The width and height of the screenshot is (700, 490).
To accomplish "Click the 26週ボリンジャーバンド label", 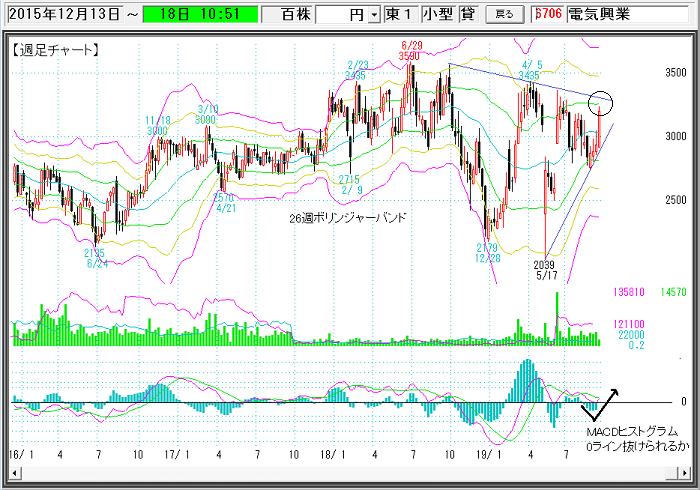I will [x=347, y=216].
